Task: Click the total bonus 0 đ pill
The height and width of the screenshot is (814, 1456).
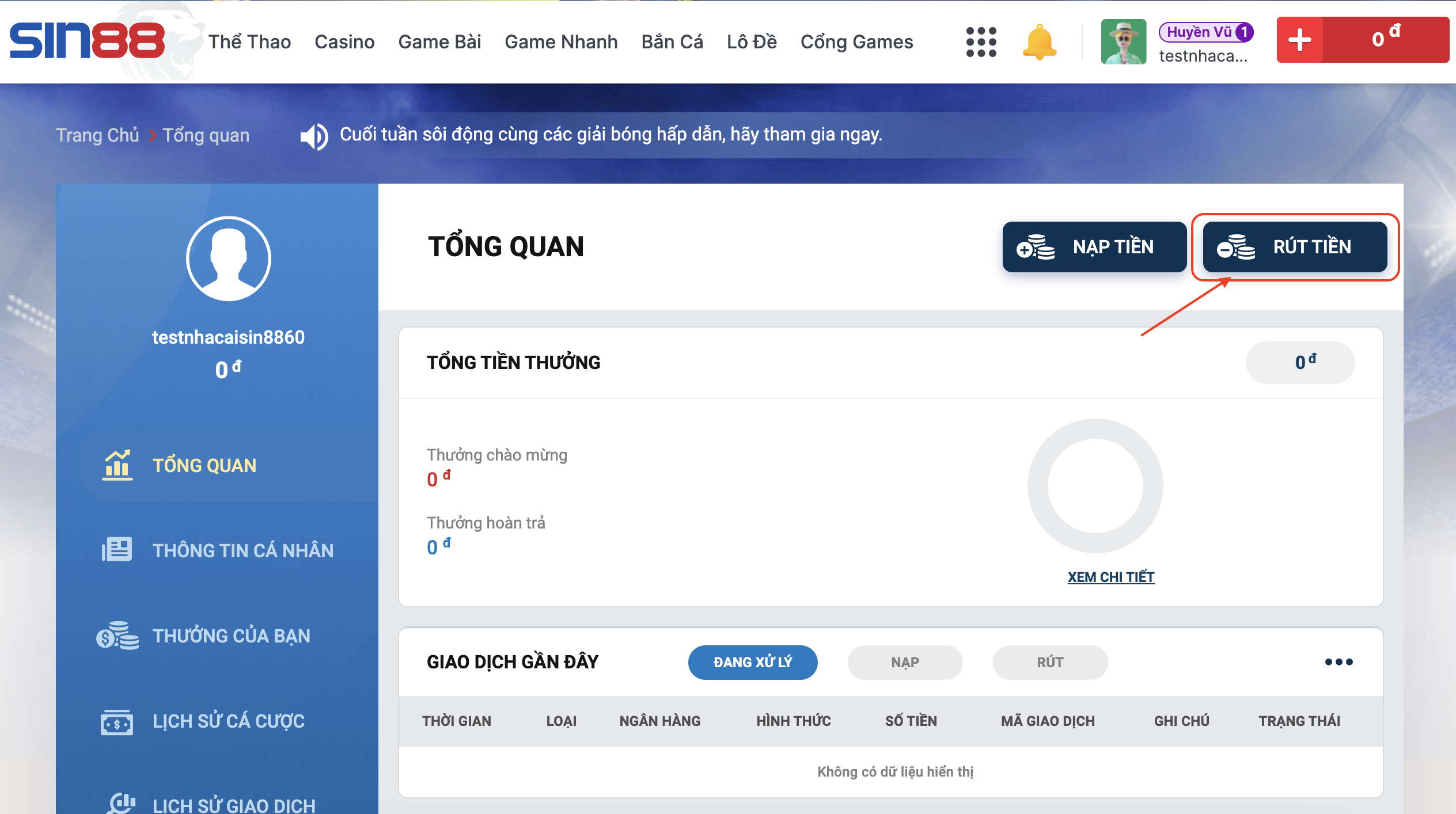Action: click(x=1300, y=362)
